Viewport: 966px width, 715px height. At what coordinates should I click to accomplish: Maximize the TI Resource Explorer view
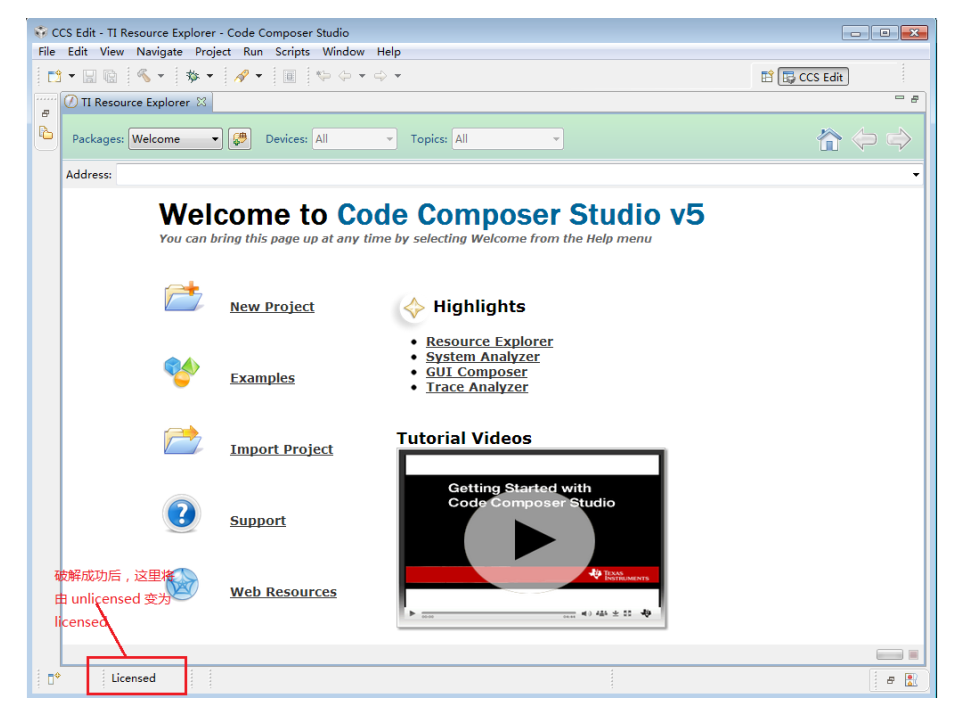[x=915, y=99]
